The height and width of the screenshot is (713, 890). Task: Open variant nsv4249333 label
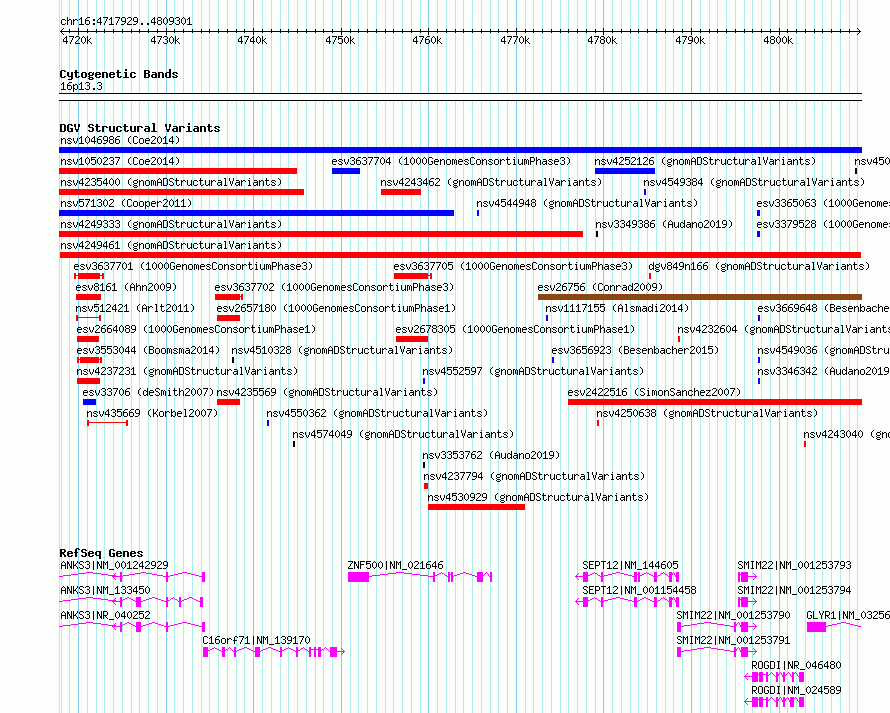point(171,224)
